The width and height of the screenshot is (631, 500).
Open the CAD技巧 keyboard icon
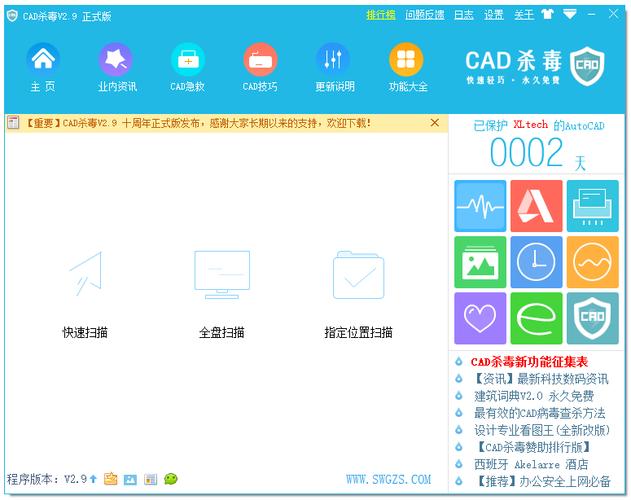260,60
